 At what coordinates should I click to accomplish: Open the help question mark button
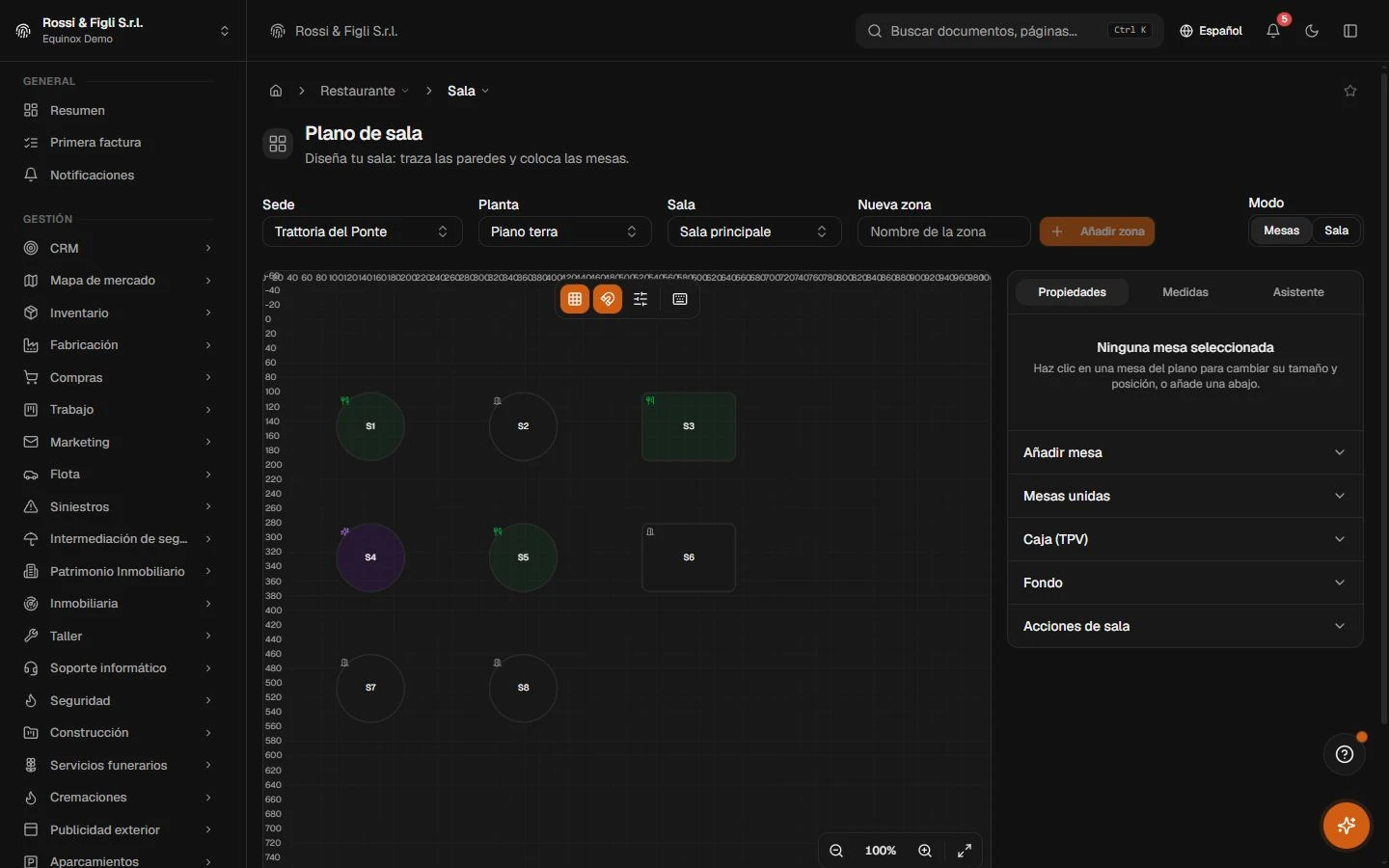(x=1345, y=754)
